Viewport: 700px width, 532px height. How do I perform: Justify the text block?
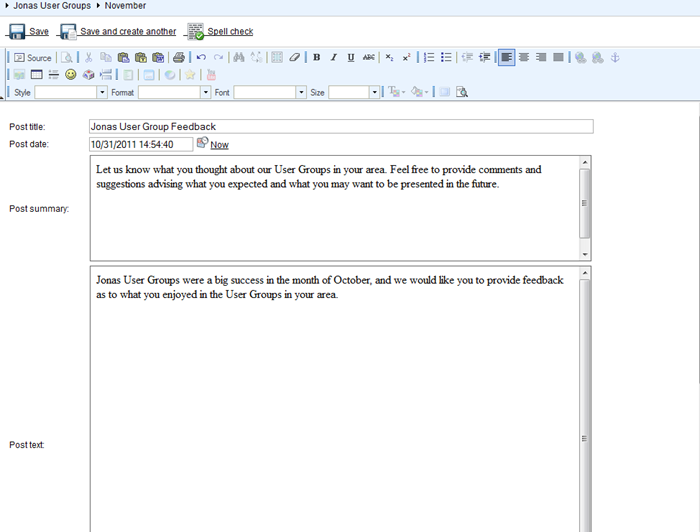click(x=558, y=58)
